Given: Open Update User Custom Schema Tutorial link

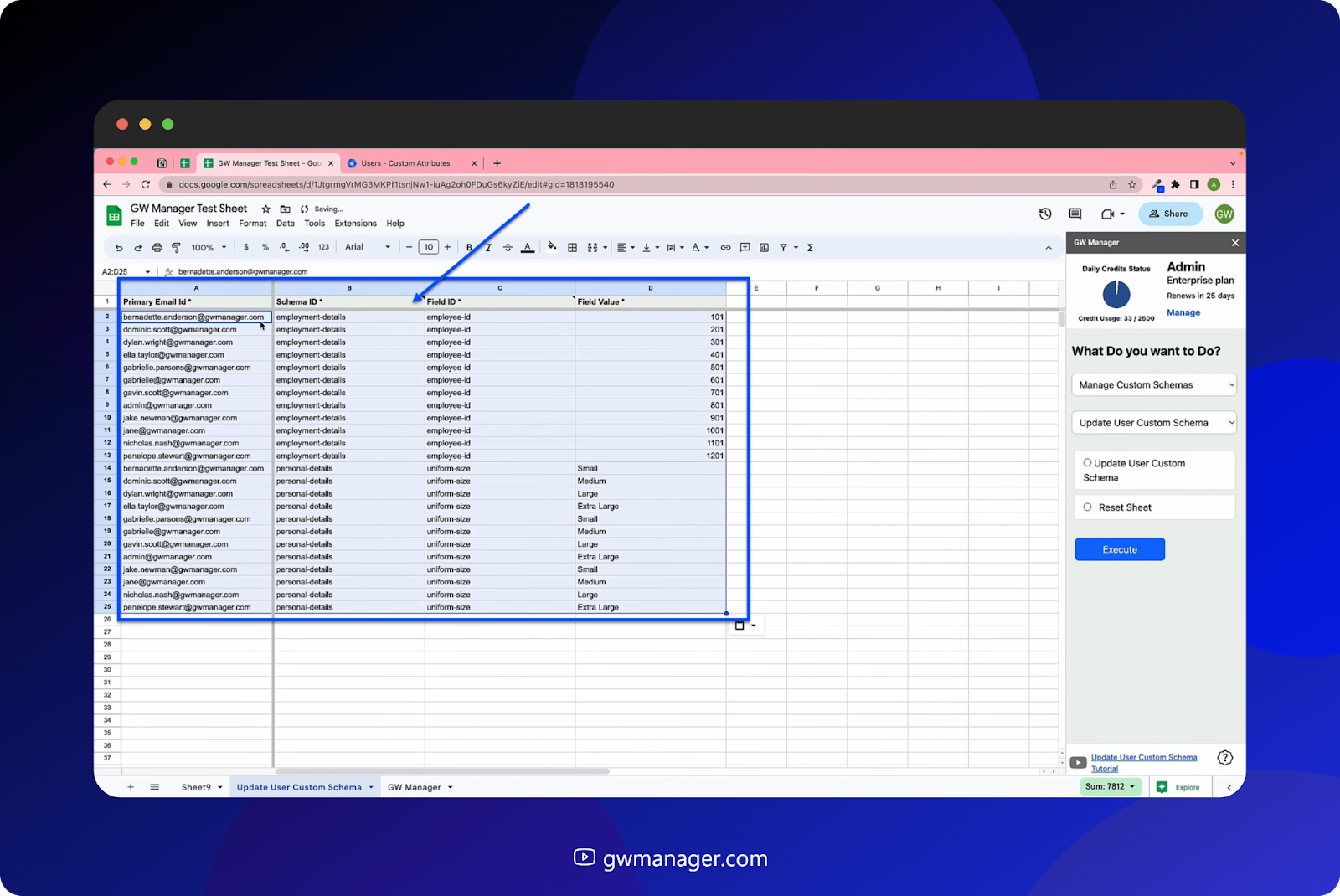Looking at the screenshot, I should click(1143, 763).
